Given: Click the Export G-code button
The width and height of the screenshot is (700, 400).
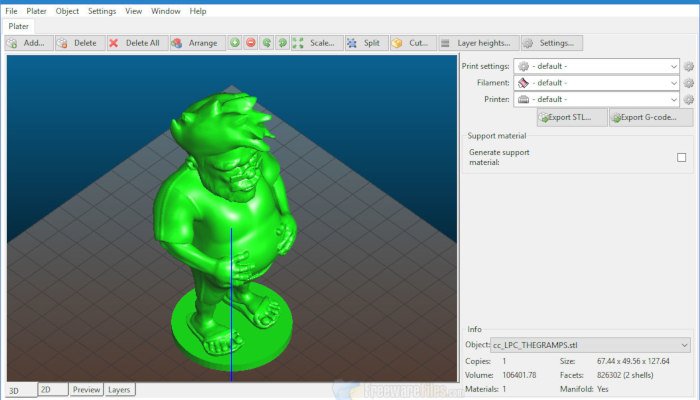Looking at the screenshot, I should 651,117.
